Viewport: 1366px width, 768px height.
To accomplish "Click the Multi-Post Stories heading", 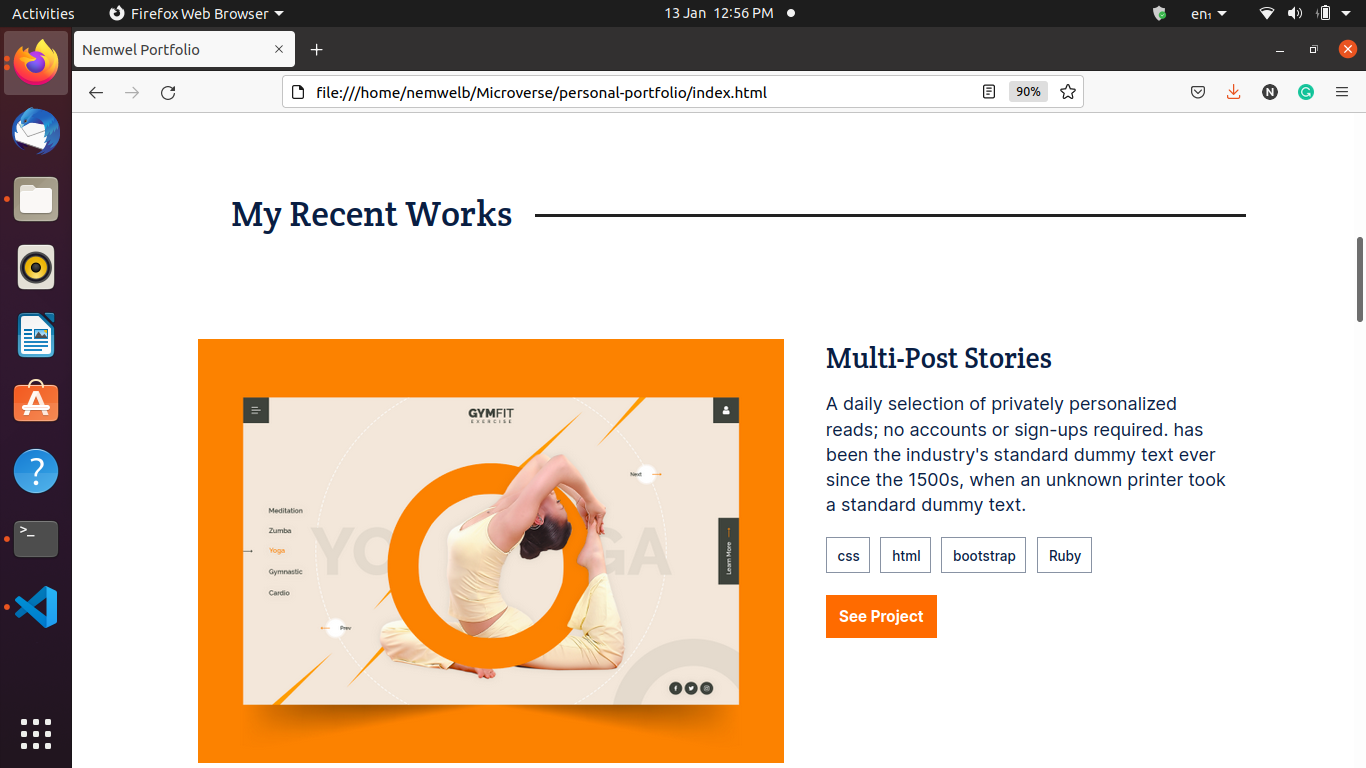I will tap(939, 358).
